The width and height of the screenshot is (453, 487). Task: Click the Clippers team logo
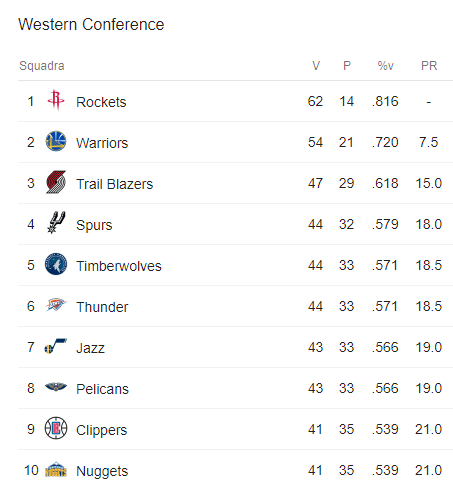pos(56,428)
